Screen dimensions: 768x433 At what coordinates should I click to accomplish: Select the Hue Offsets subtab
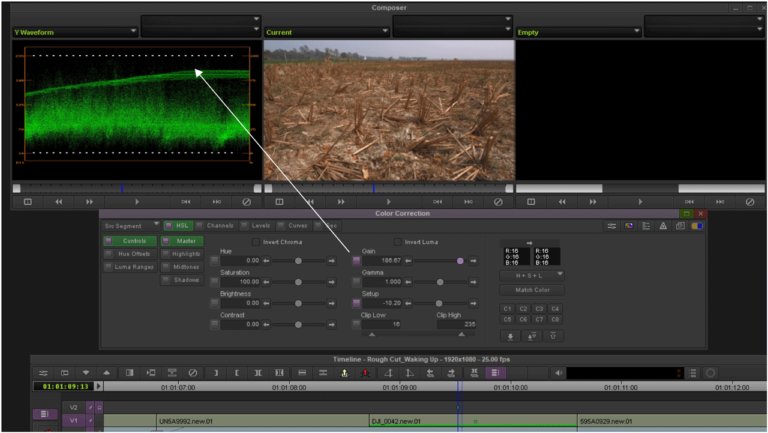pyautogui.click(x=130, y=254)
